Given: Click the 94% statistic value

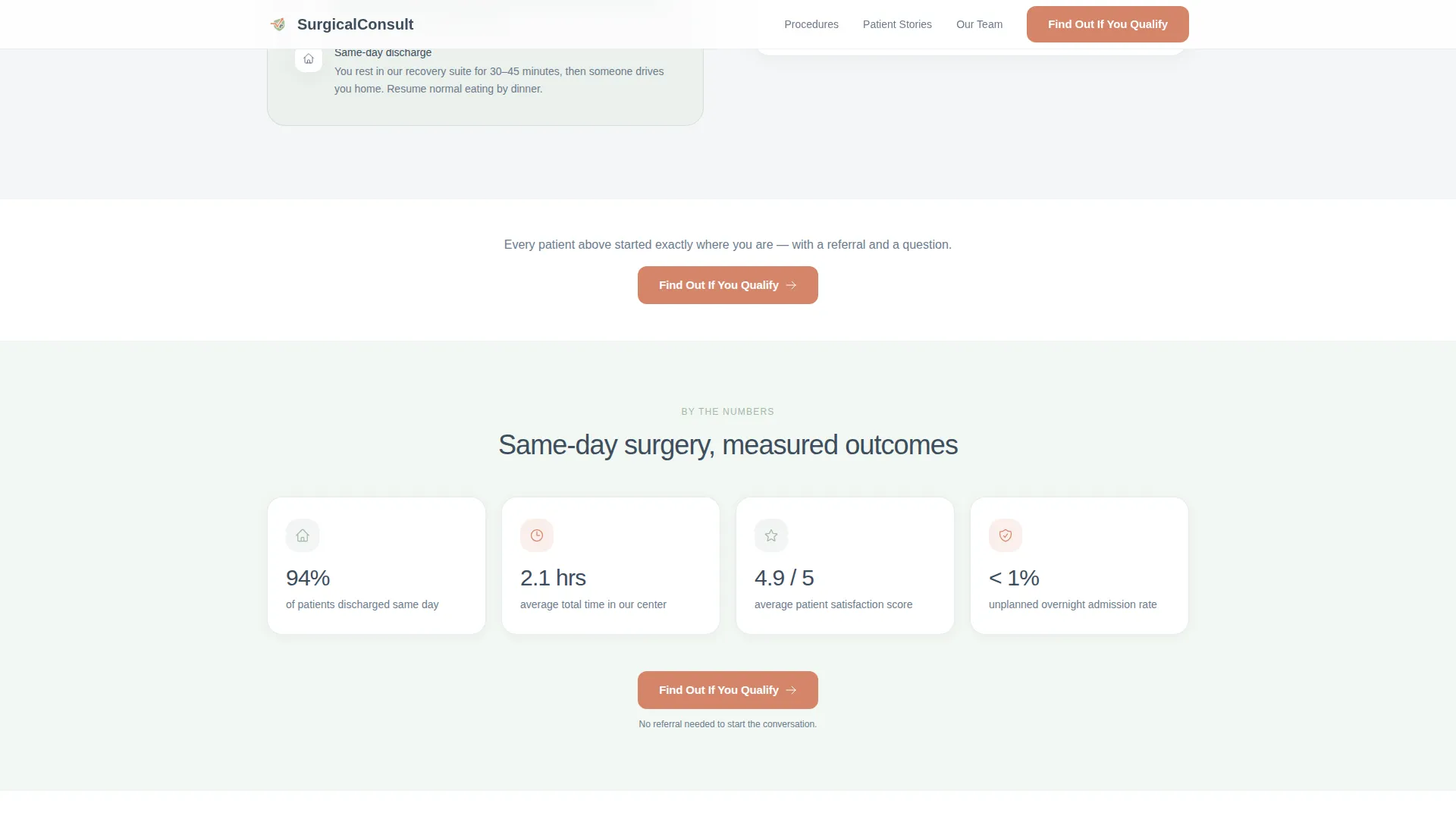Looking at the screenshot, I should [x=308, y=578].
